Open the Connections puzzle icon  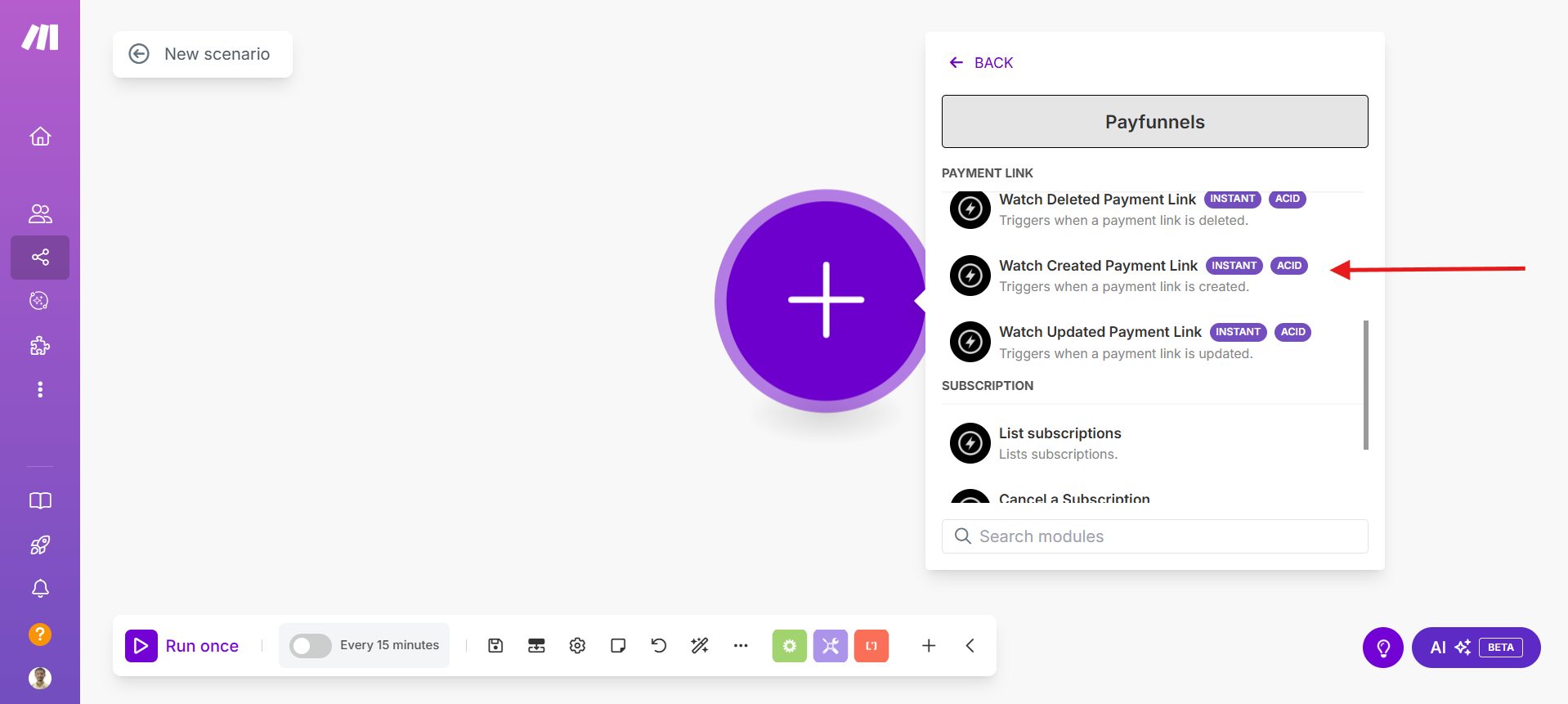[40, 346]
